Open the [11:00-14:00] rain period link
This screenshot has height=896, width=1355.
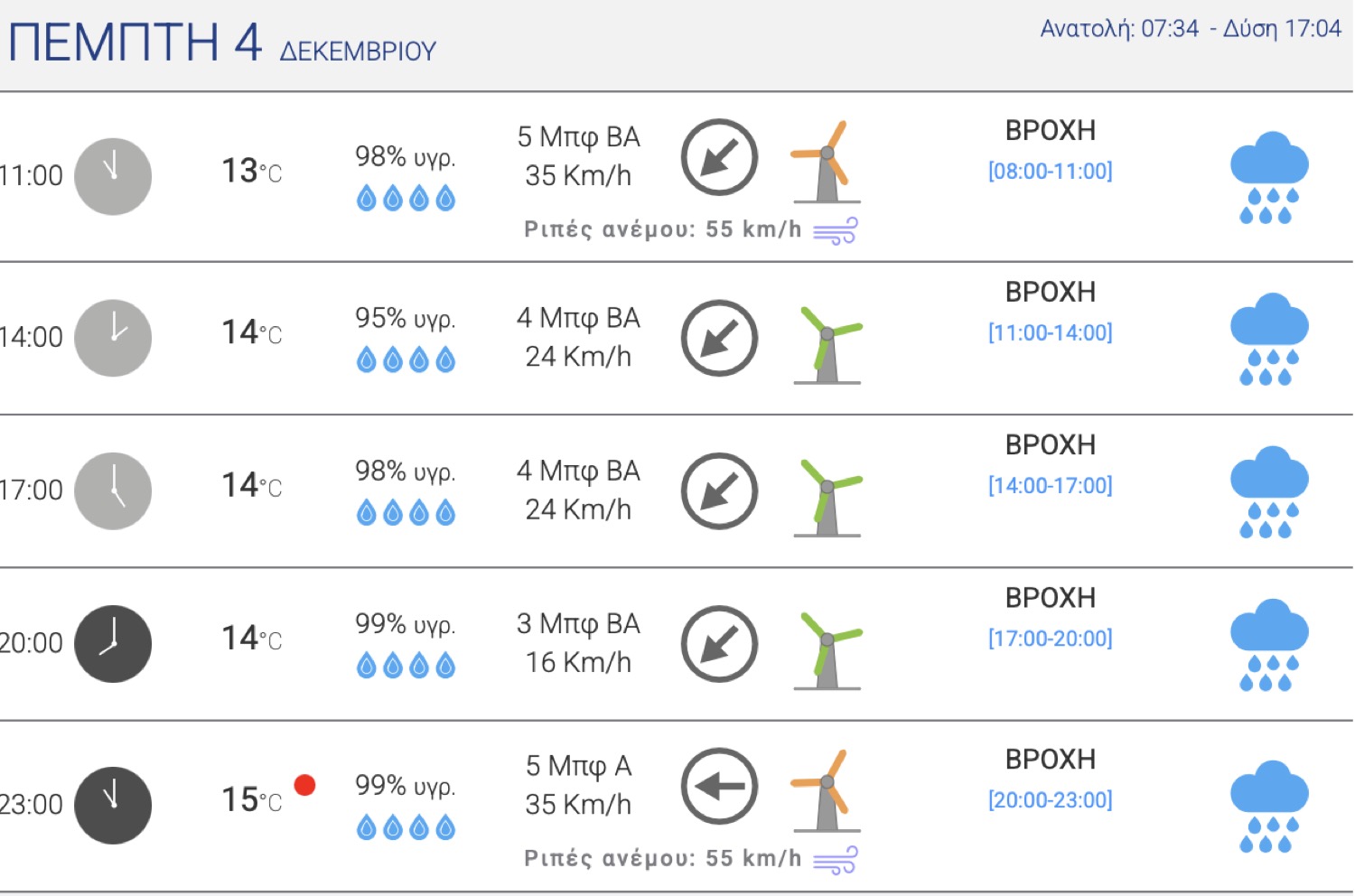(x=1050, y=332)
